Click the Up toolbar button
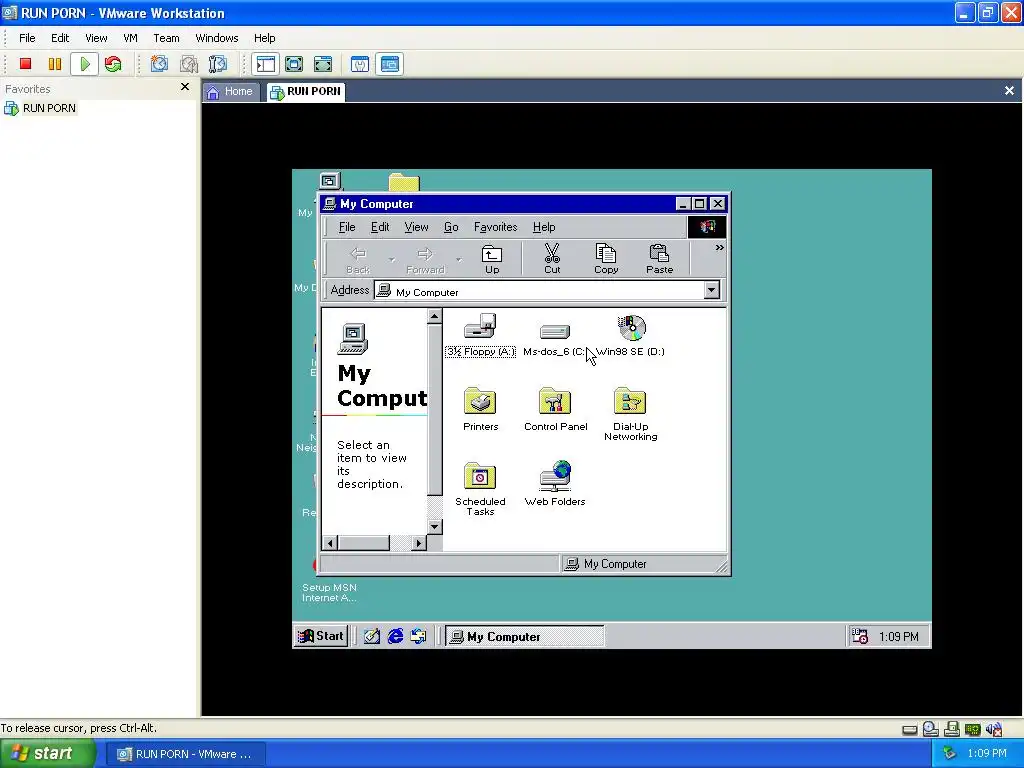1024x768 pixels. (x=492, y=259)
